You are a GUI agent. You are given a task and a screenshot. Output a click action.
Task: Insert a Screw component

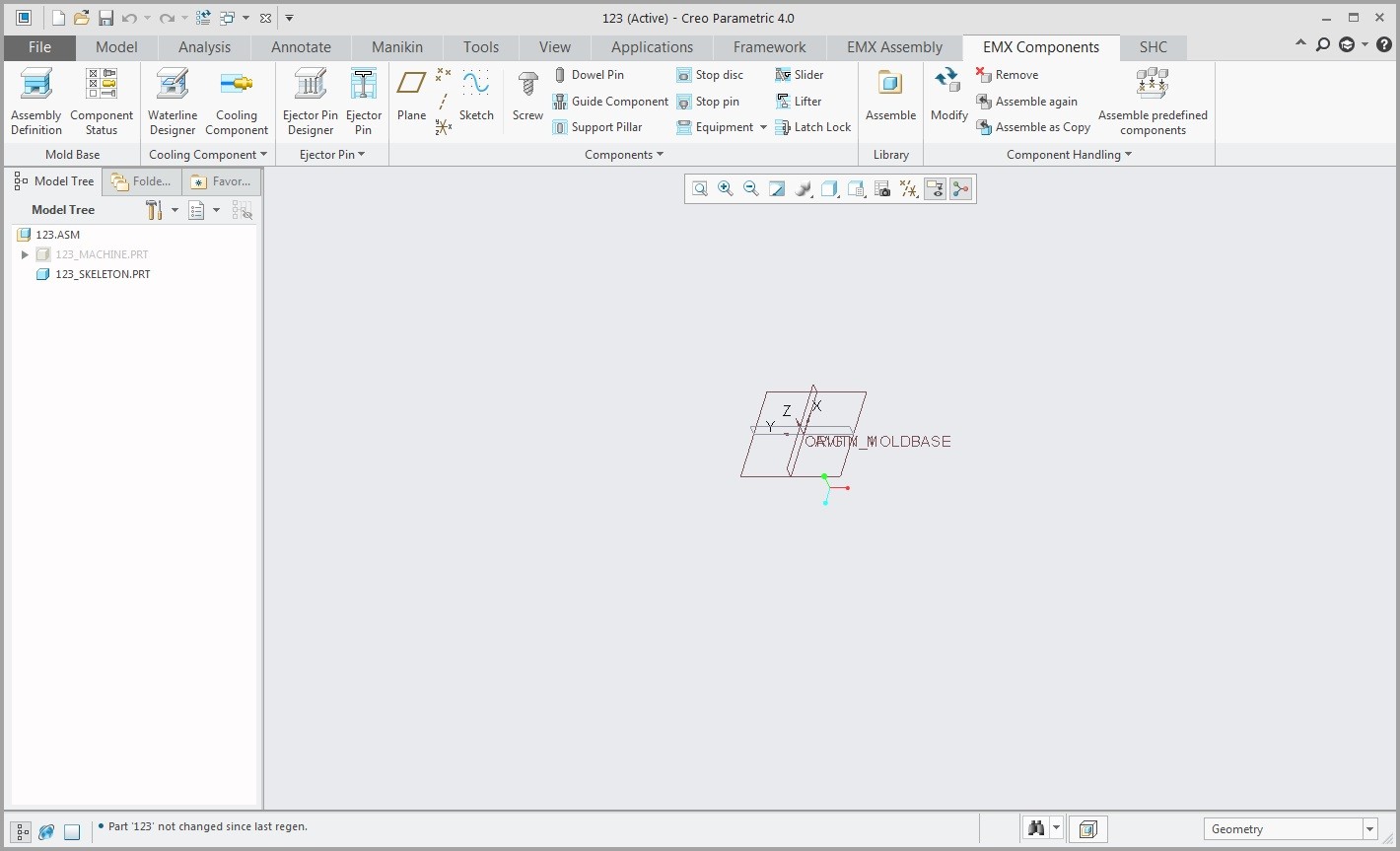click(527, 95)
